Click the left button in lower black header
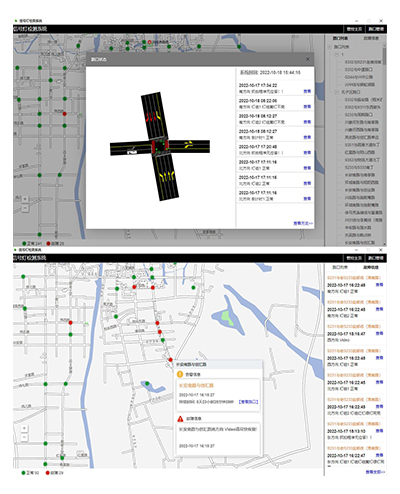This screenshot has width=400, height=494. (354, 258)
